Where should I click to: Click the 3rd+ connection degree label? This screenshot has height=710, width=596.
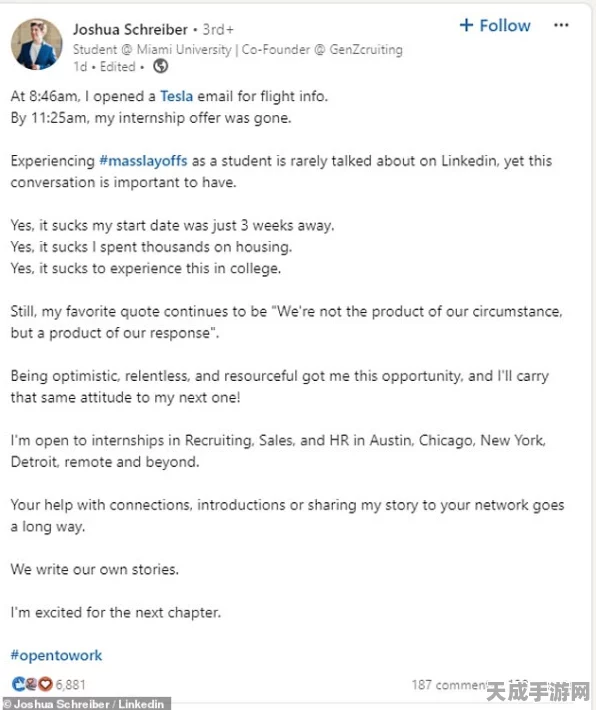pyautogui.click(x=218, y=29)
